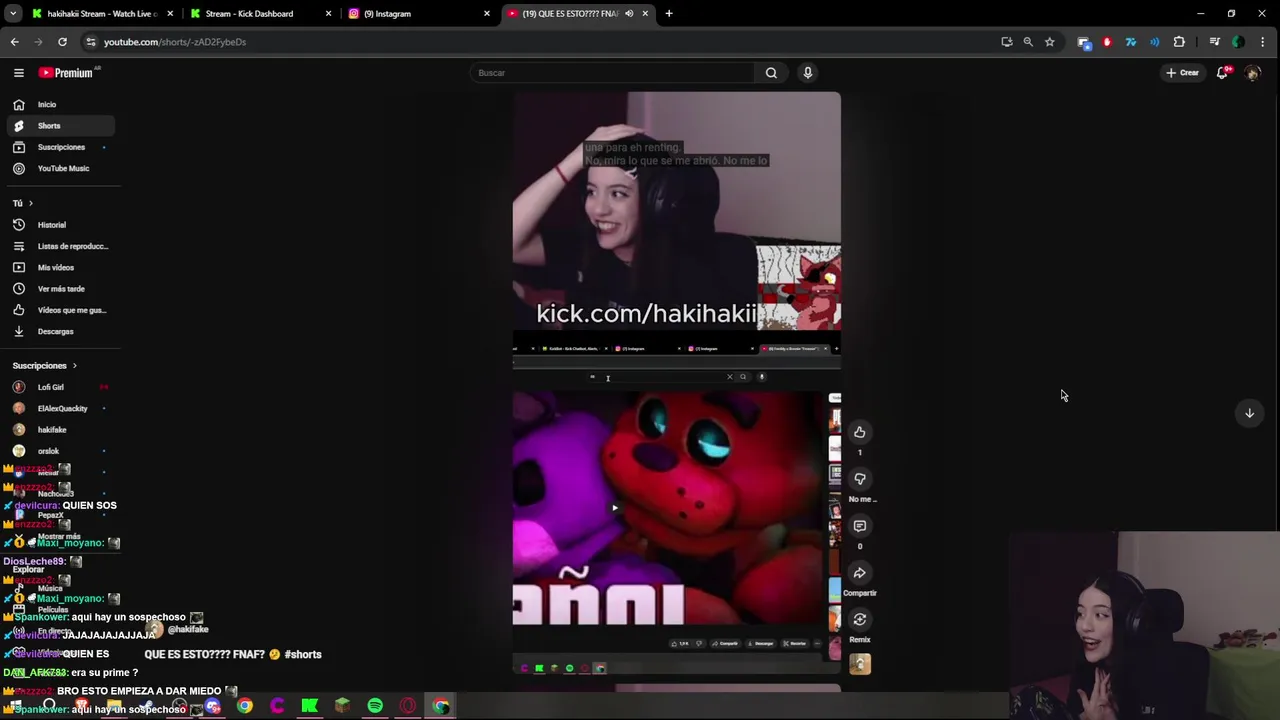Close the Instagram browser tab
The image size is (1280, 720).
tap(487, 14)
